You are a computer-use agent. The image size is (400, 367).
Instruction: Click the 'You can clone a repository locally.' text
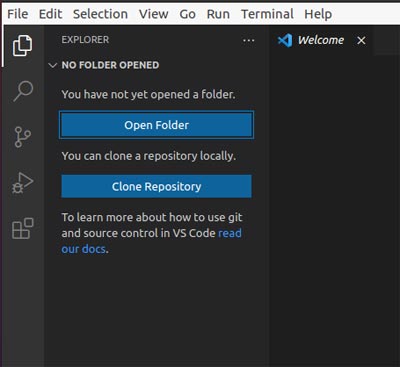coord(149,156)
